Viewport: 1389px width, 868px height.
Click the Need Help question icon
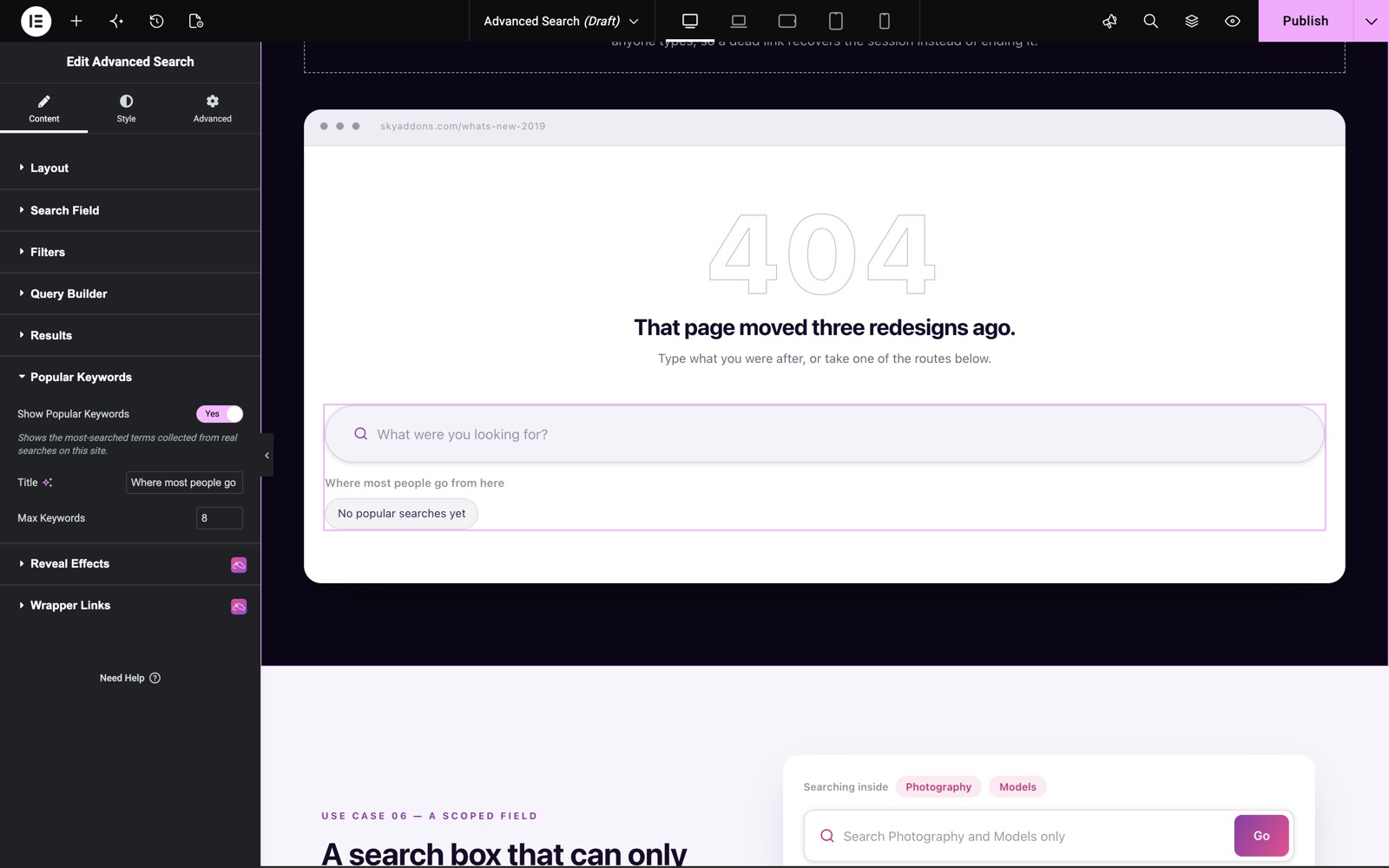(155, 678)
